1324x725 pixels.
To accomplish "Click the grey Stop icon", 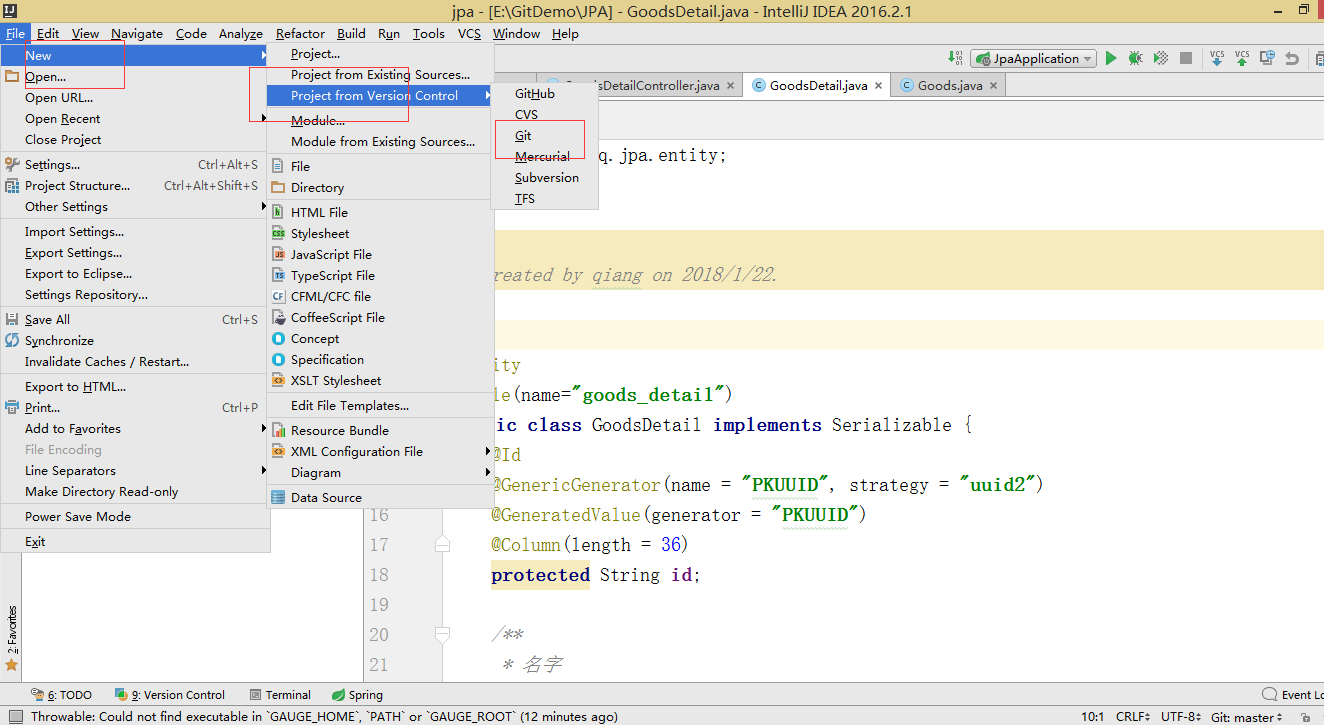I will coord(1186,59).
